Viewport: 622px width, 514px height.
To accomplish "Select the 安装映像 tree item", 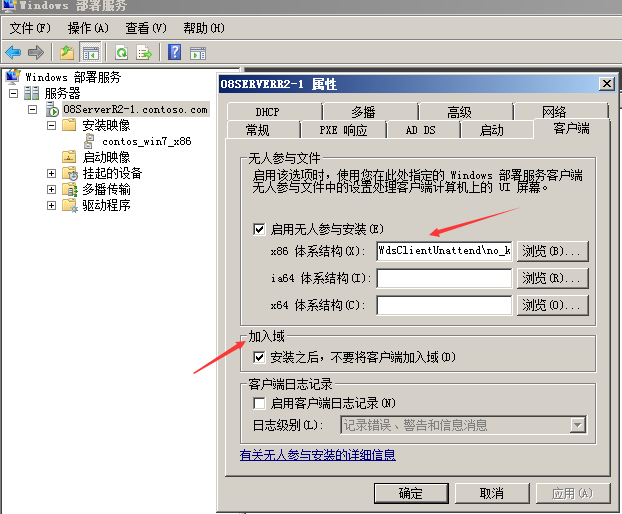I will click(106, 125).
